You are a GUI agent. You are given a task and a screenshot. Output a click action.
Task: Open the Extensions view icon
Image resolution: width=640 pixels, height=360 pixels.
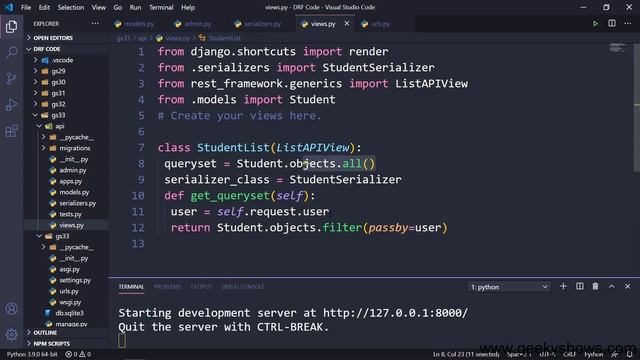(x=11, y=131)
